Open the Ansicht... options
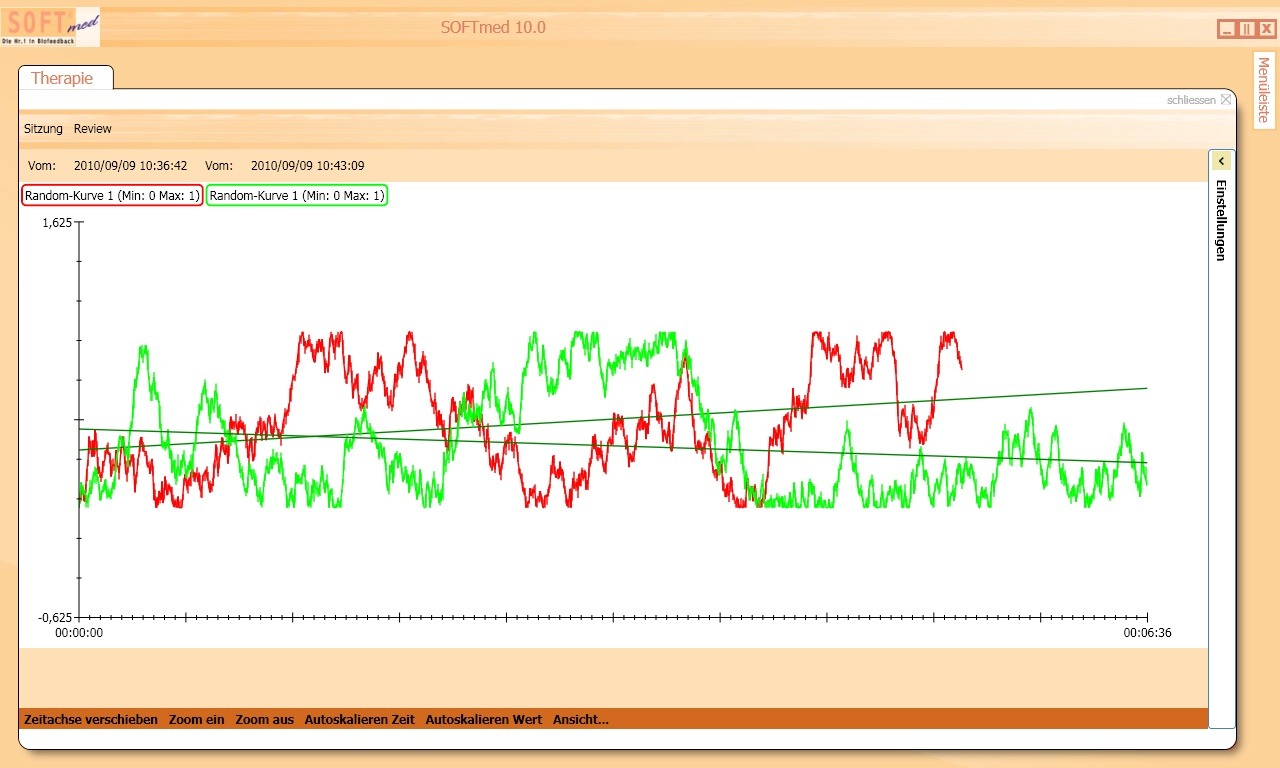Viewport: 1280px width, 768px height. pyautogui.click(x=580, y=719)
